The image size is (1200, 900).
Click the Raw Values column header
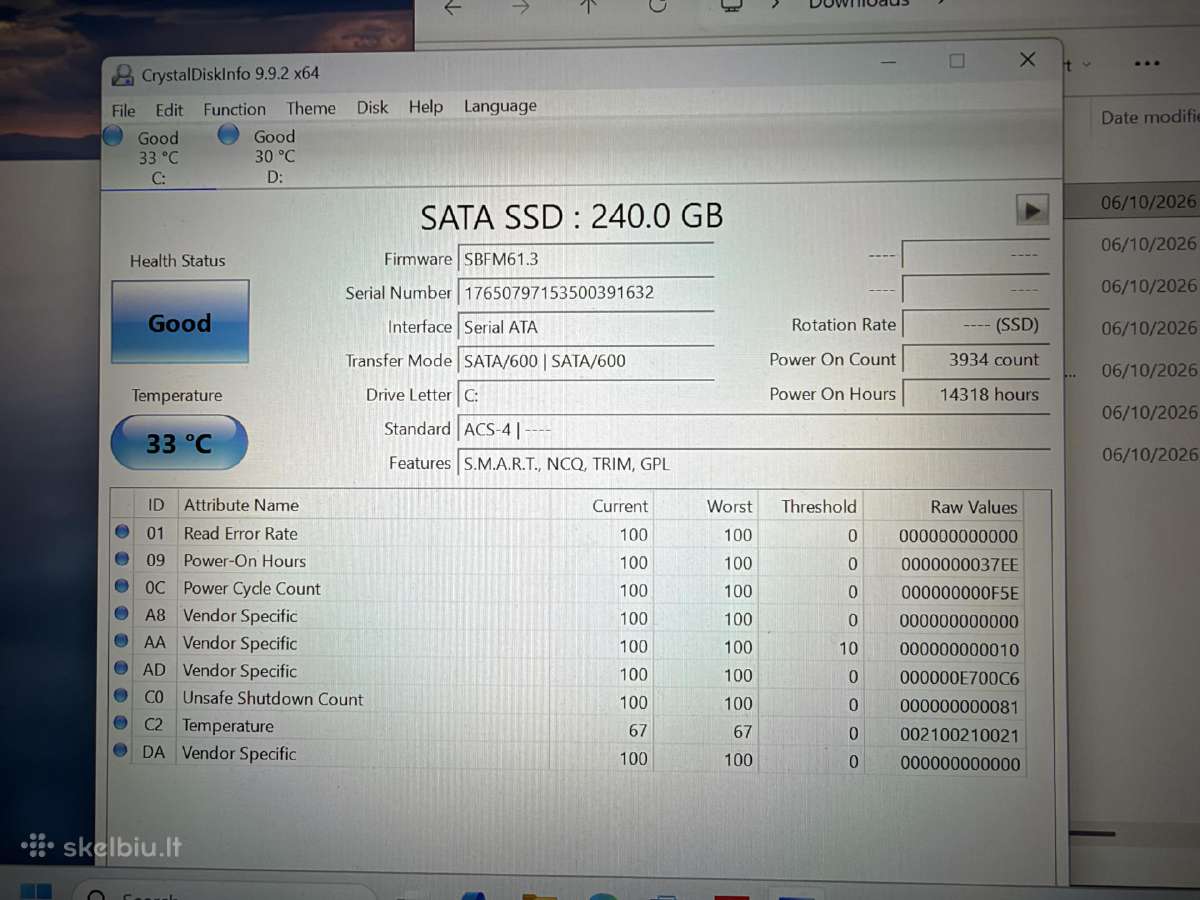click(974, 507)
